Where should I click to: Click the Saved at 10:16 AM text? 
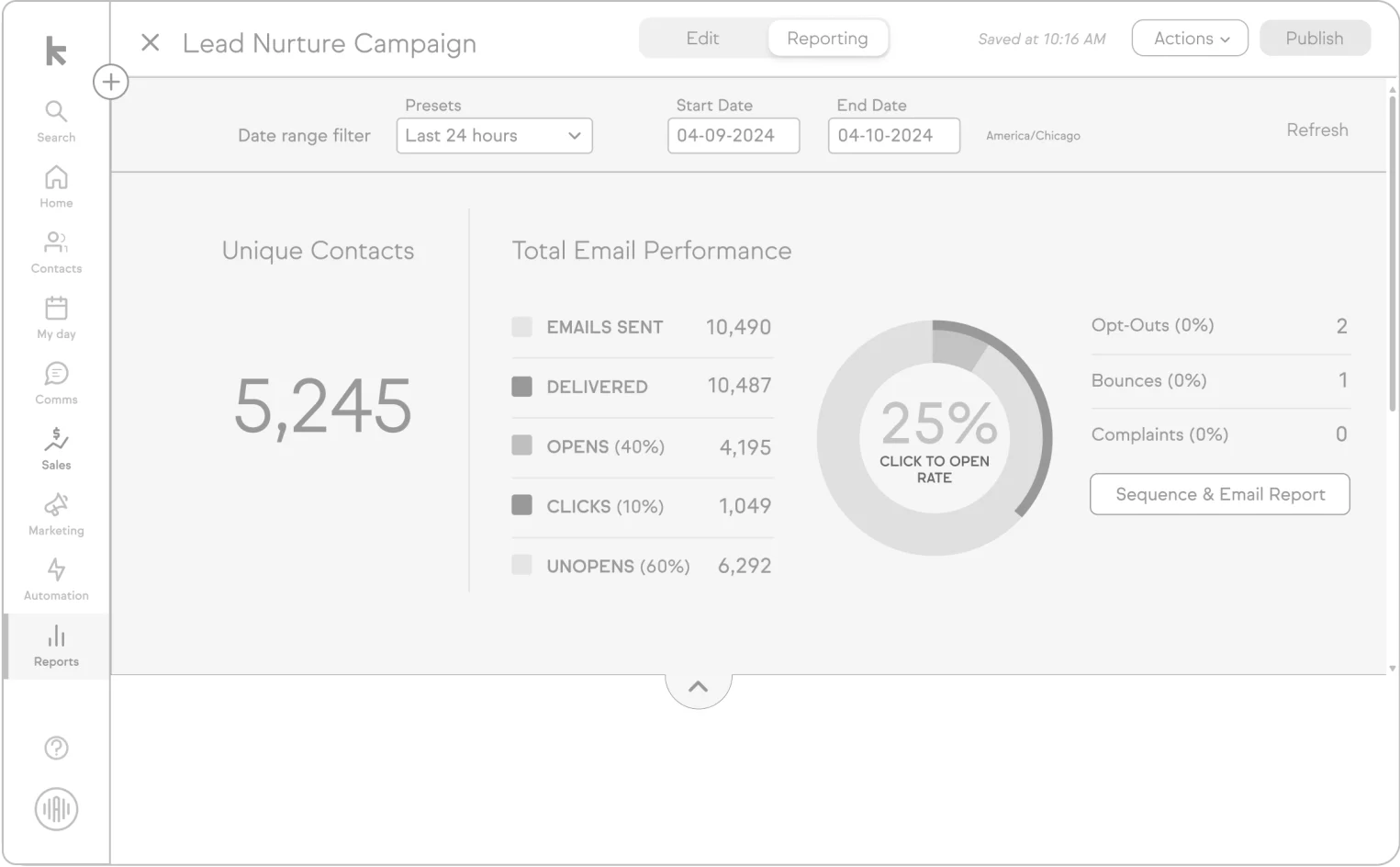1042,39
